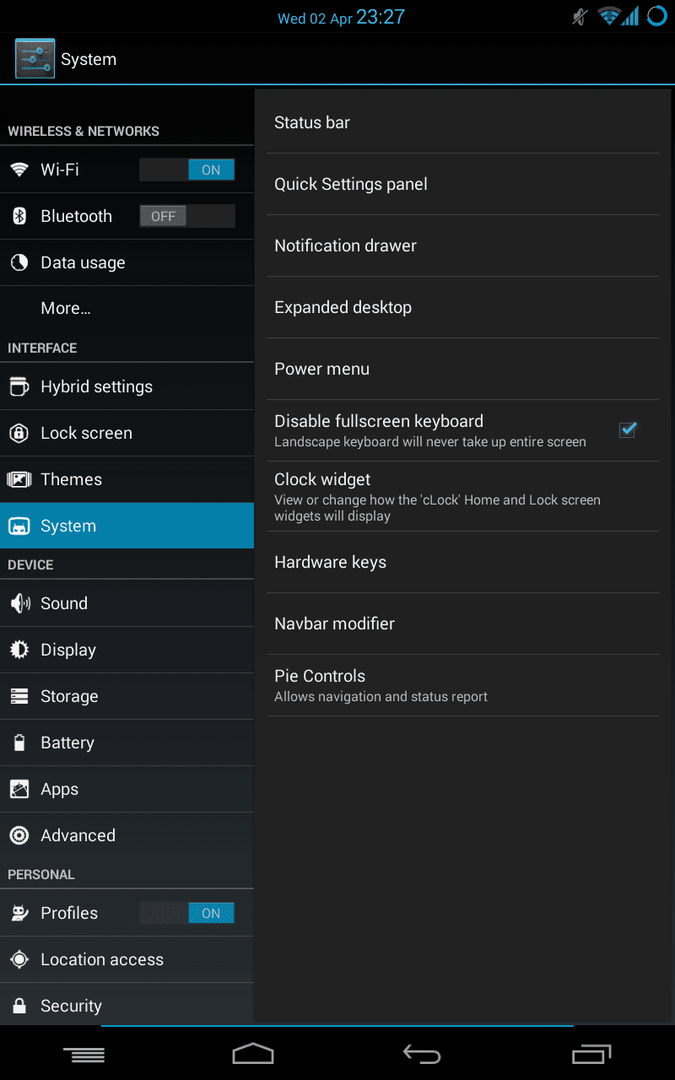Turn on the Bluetooth switch

[x=187, y=216]
